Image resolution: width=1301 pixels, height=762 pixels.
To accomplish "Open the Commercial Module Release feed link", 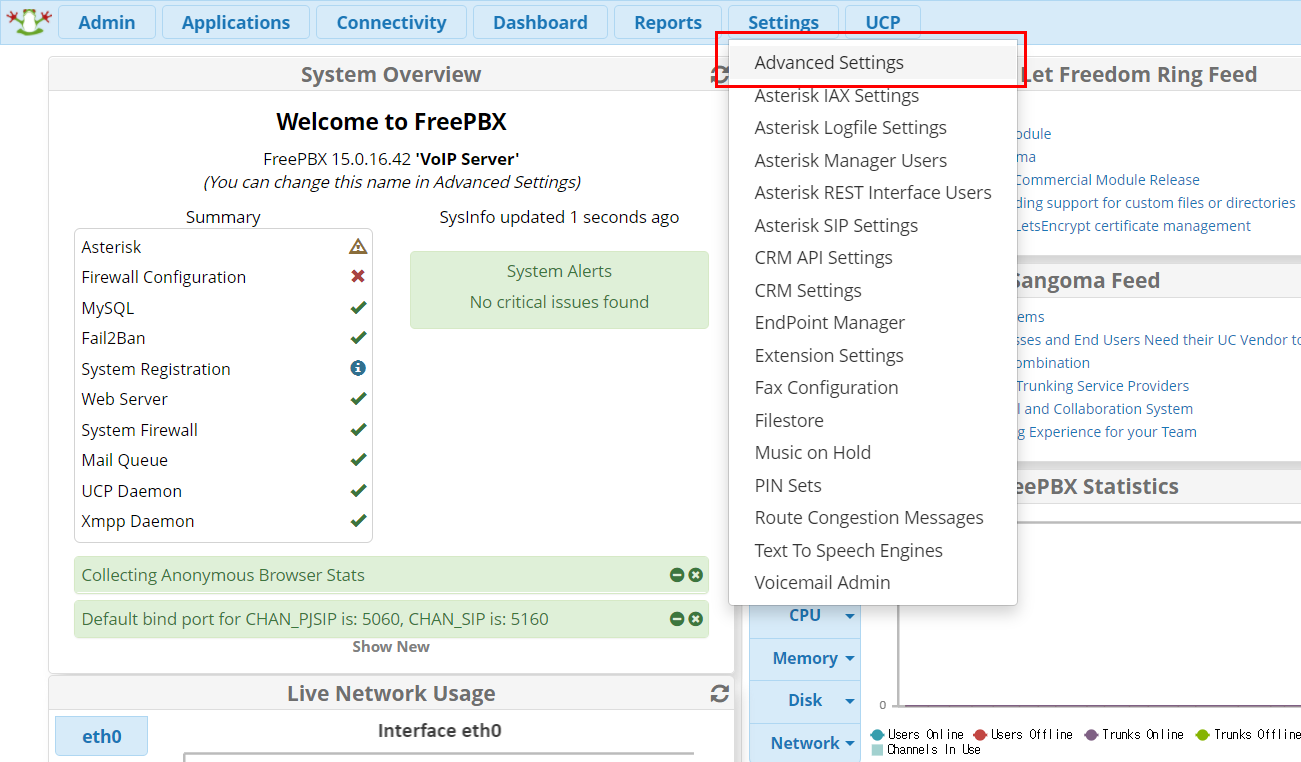I will point(1108,180).
